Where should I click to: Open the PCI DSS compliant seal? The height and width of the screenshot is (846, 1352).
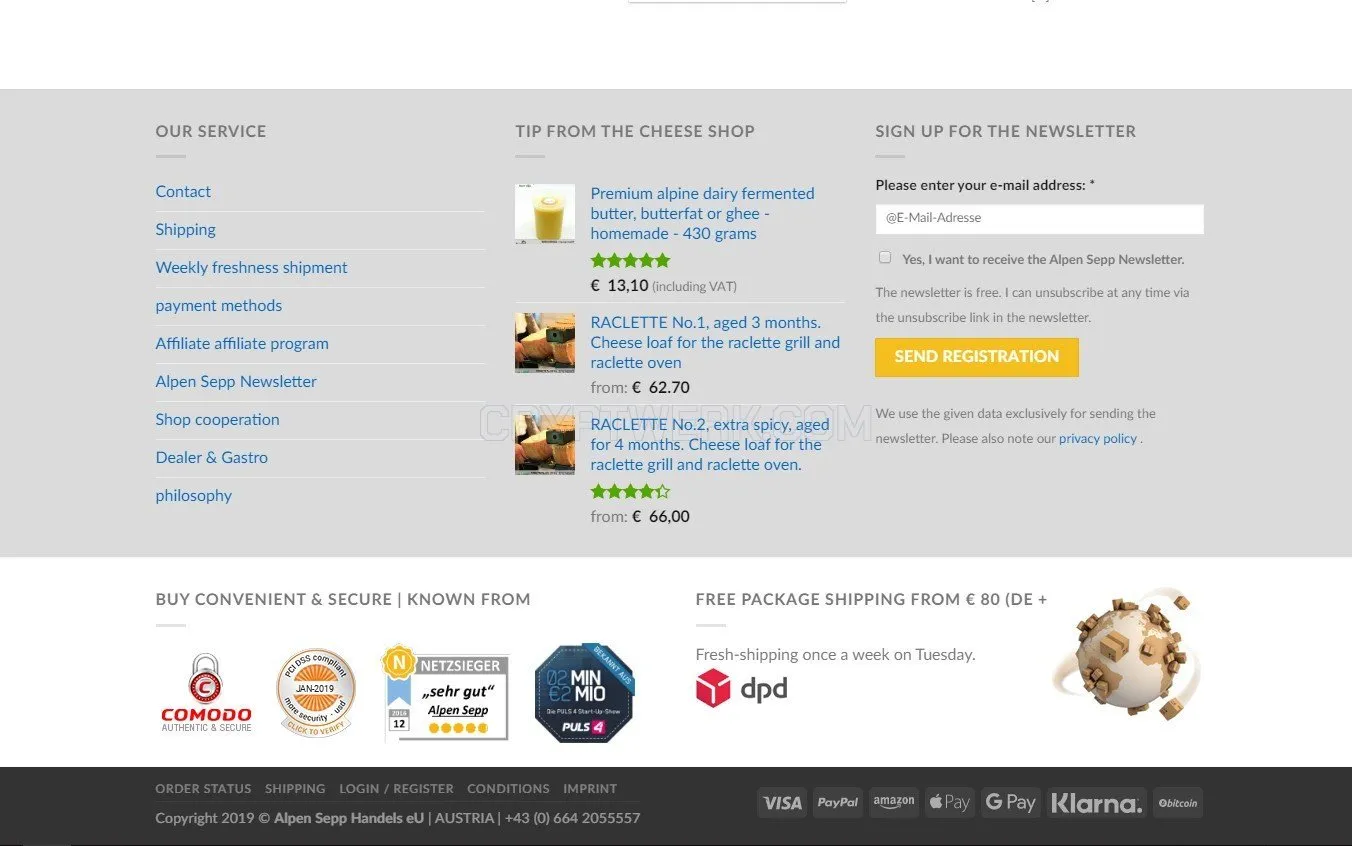coord(316,692)
